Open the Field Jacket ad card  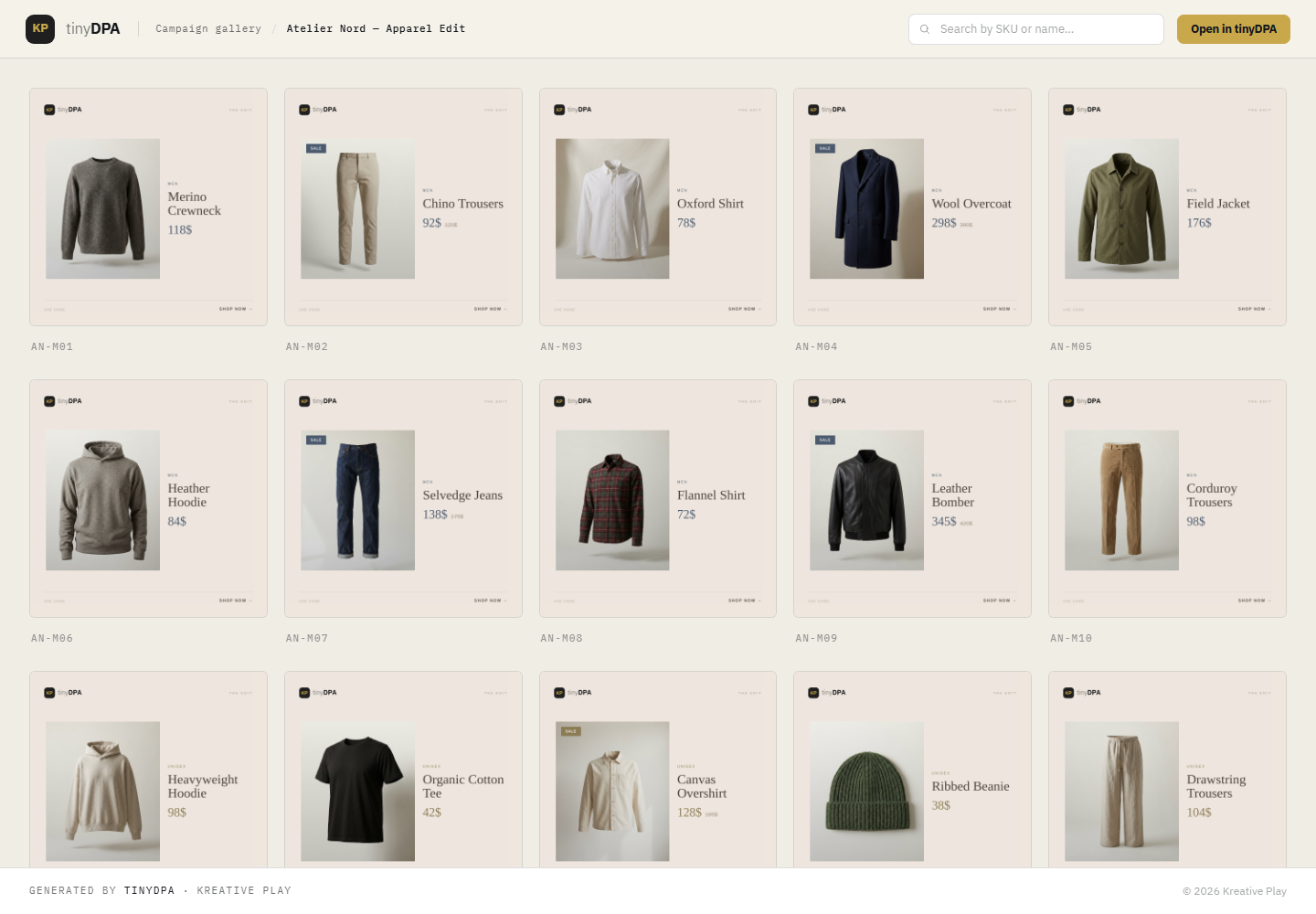(1167, 207)
